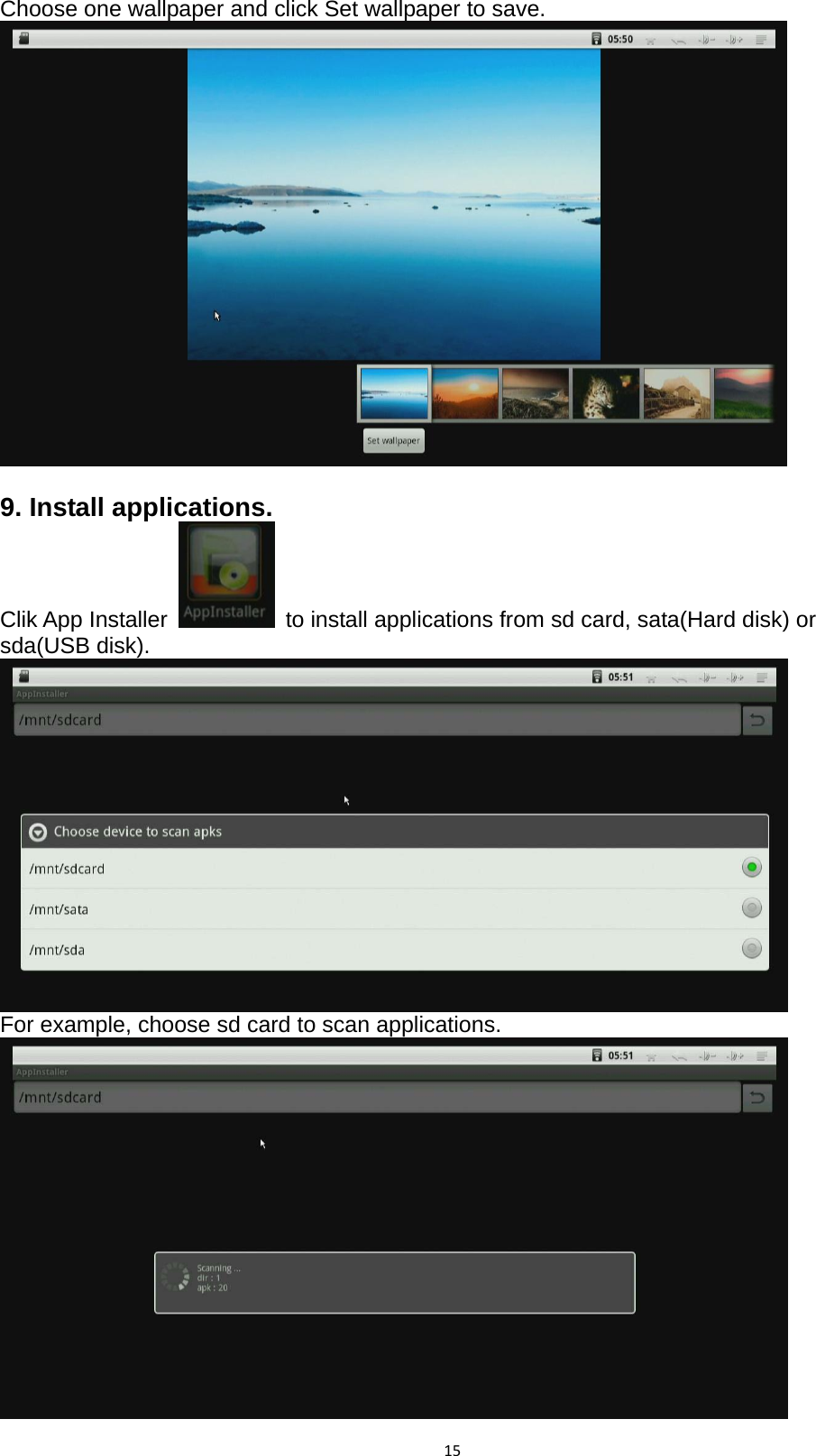Tap Home icon on scanning screen status bar
Screen dimensions: 816x1456
[651, 1057]
